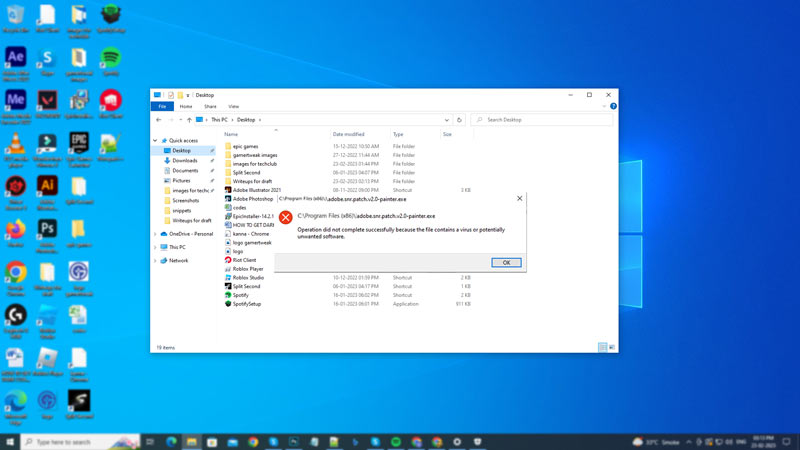Viewport: 800px width, 450px height.
Task: Open Adobe After Effects desktop shortcut
Action: point(15,62)
